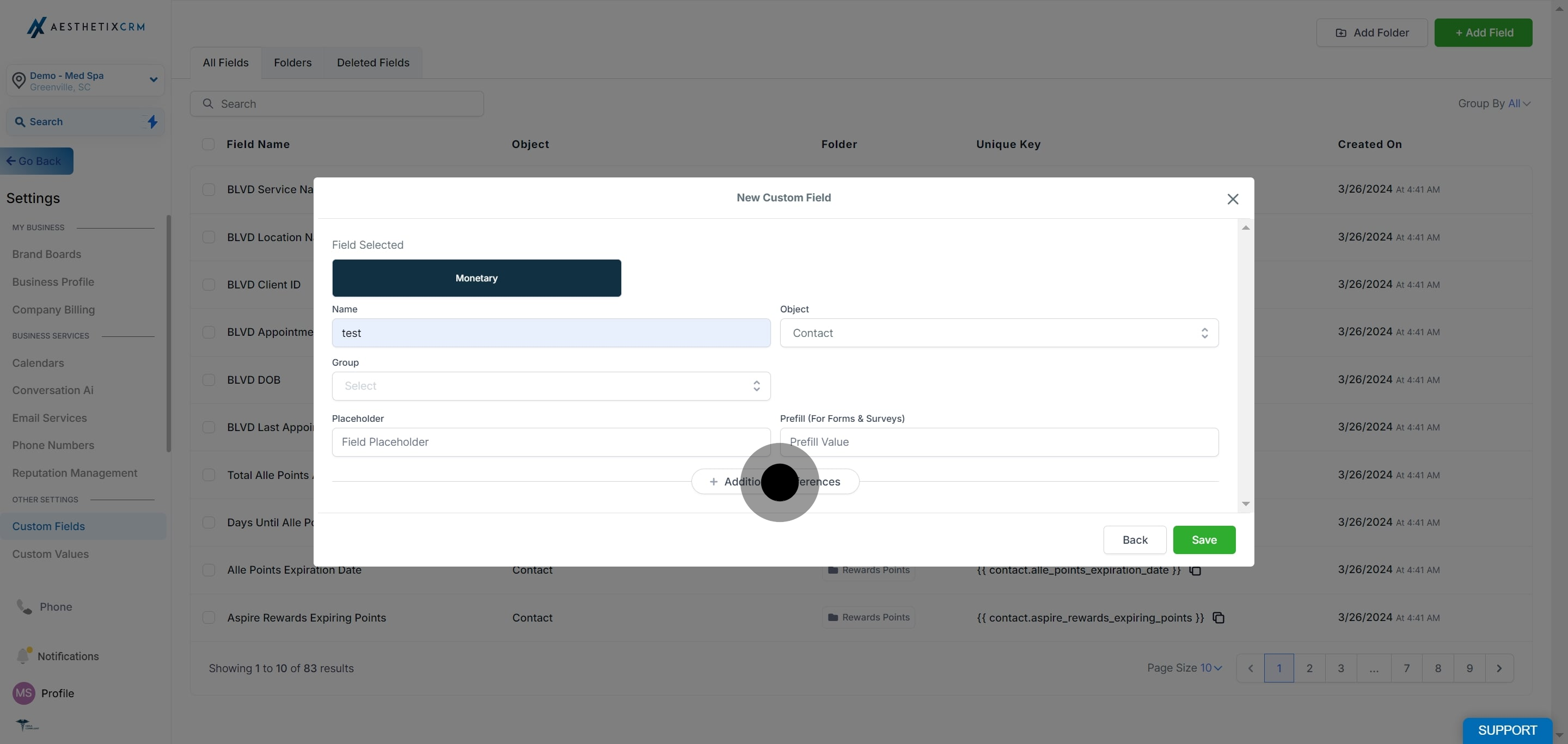Go to results page 7
1568x744 pixels.
click(1406, 668)
